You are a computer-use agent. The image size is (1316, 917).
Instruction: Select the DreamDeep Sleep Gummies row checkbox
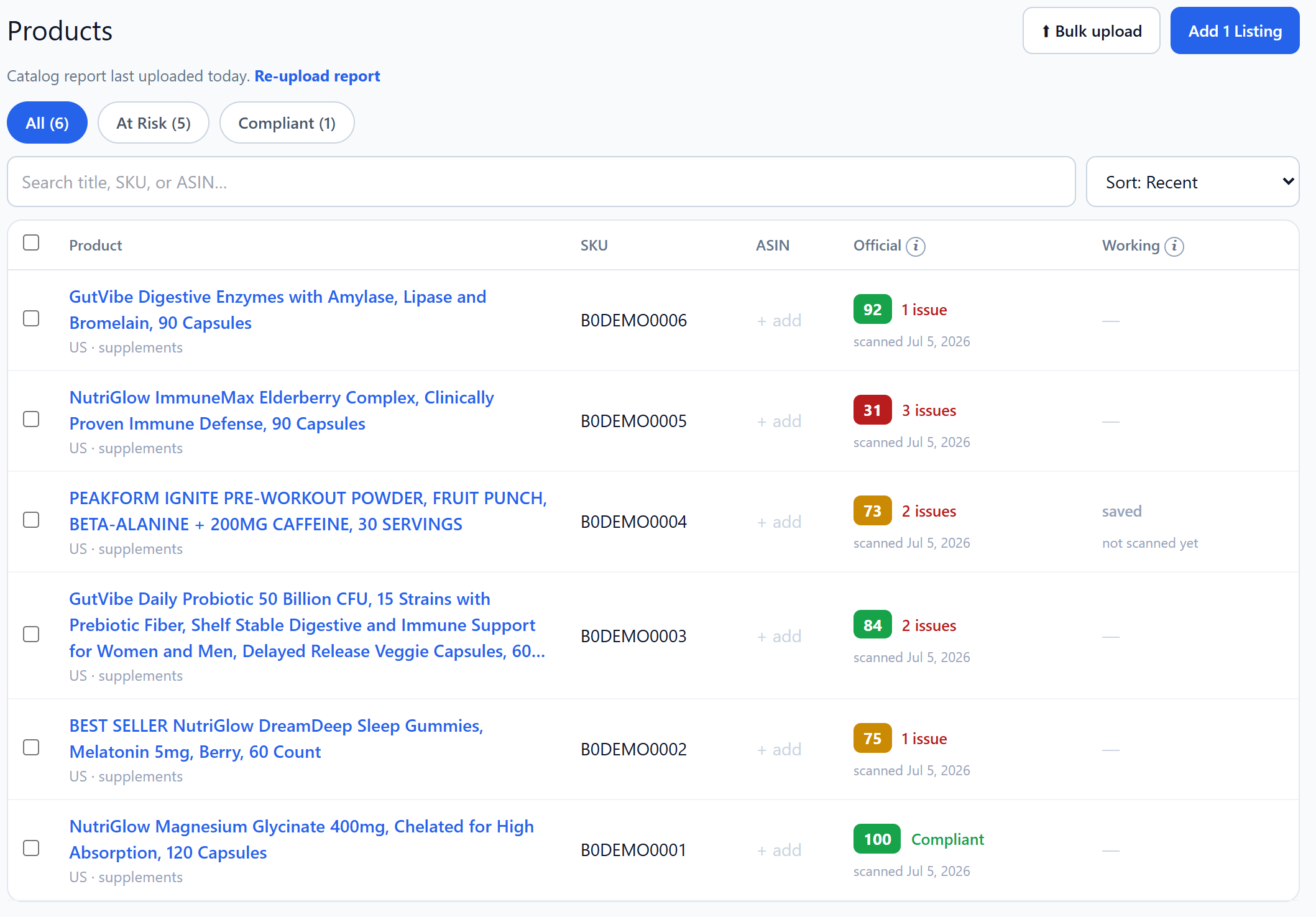click(31, 747)
